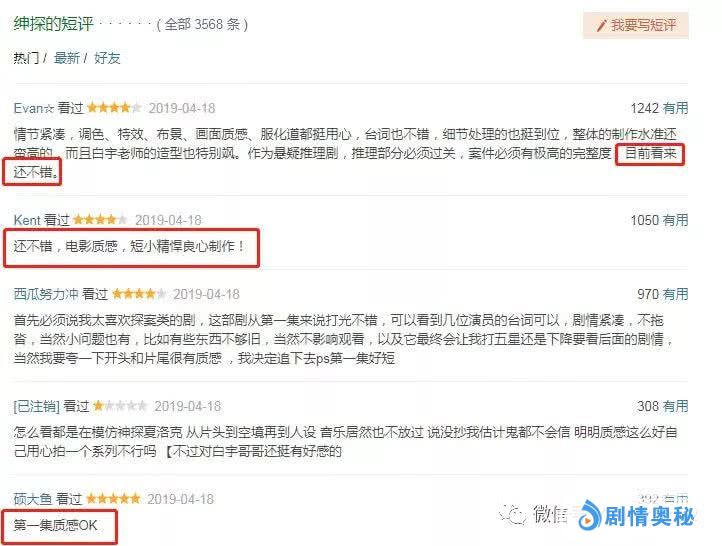The image size is (722, 546).
Task: Click the 绅探的短评 heading
Action: [53, 23]
